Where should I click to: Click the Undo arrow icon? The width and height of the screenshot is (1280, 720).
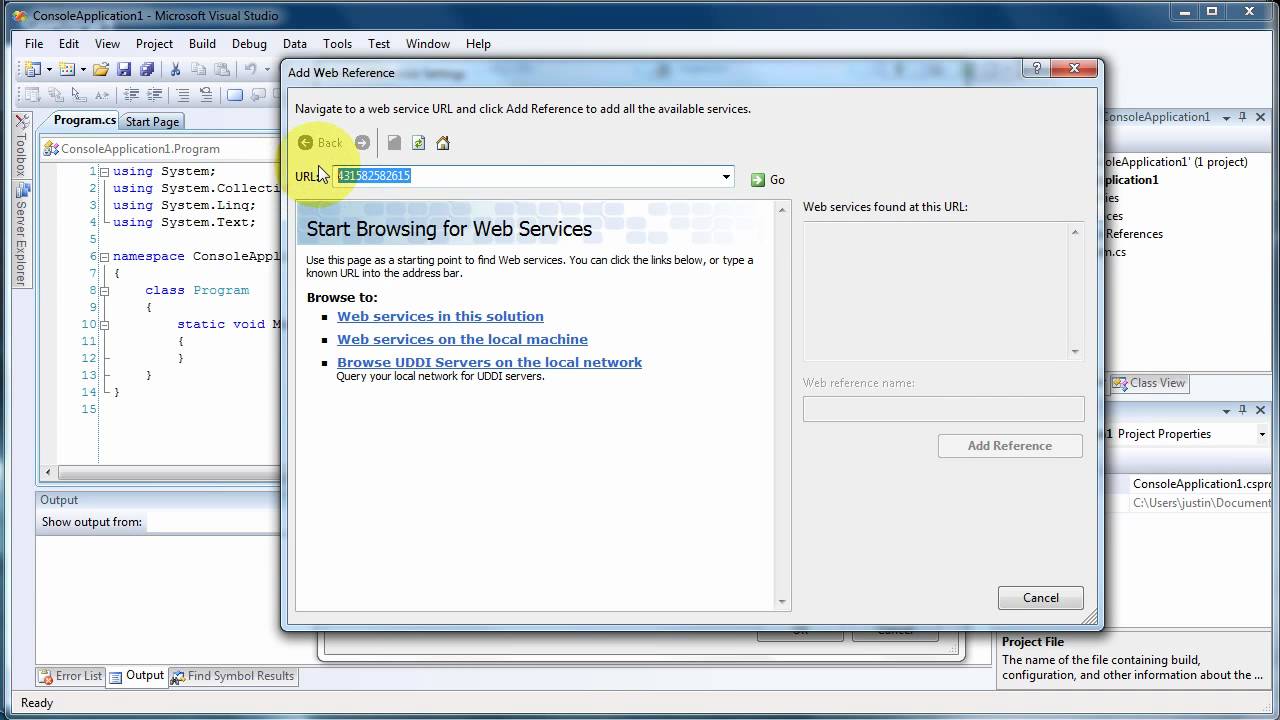coord(251,69)
